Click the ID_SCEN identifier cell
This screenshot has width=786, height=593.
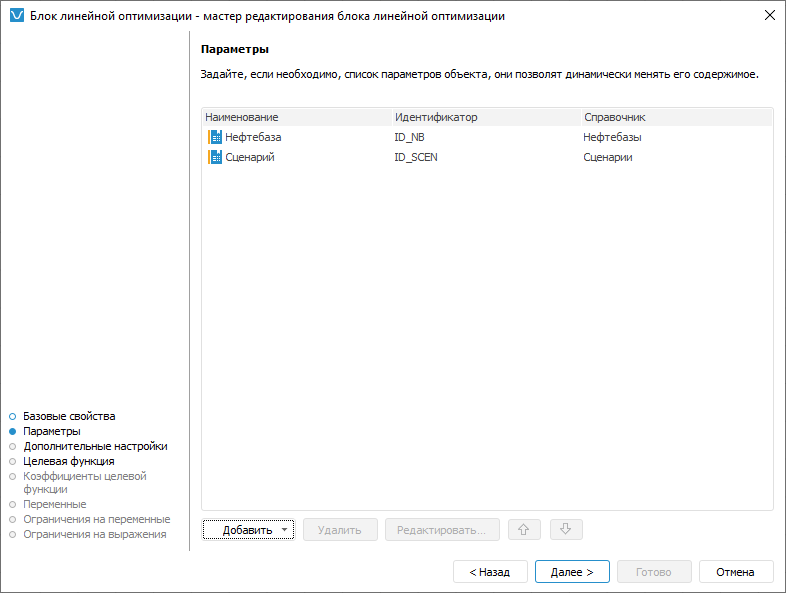[x=416, y=157]
